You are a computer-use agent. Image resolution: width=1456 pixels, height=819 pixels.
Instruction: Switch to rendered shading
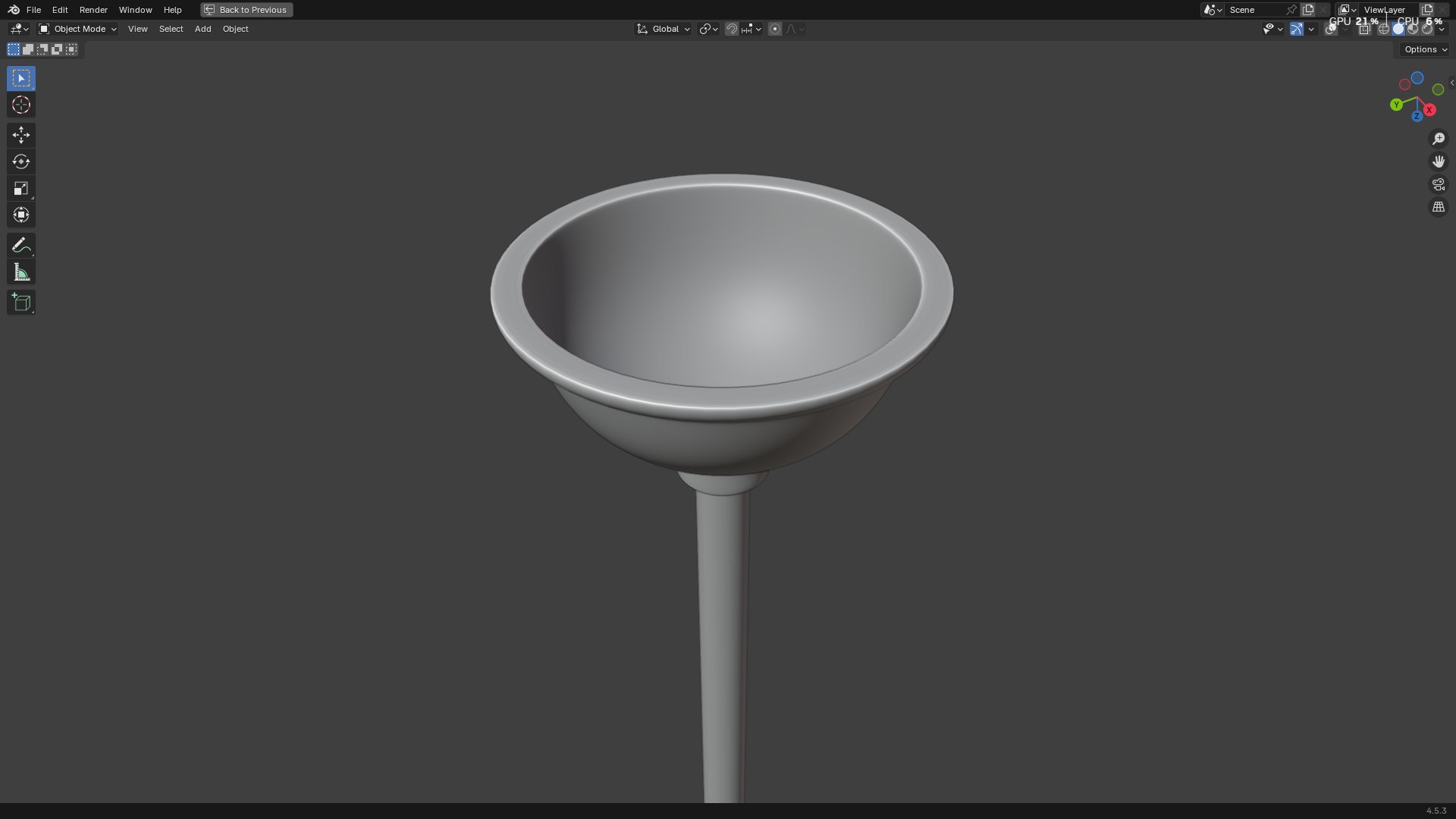coord(1427,29)
